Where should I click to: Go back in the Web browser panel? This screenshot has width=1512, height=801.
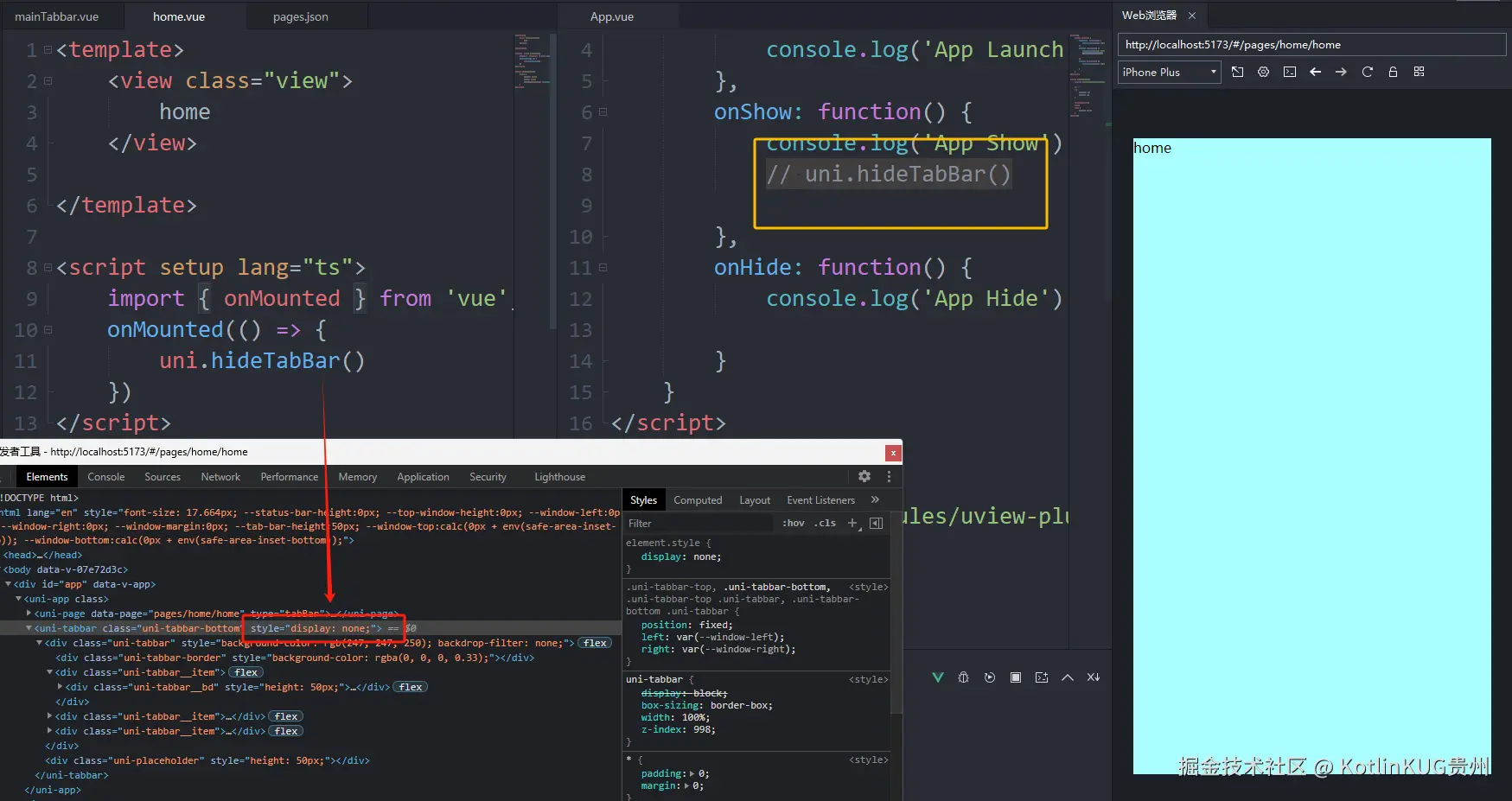click(x=1316, y=72)
